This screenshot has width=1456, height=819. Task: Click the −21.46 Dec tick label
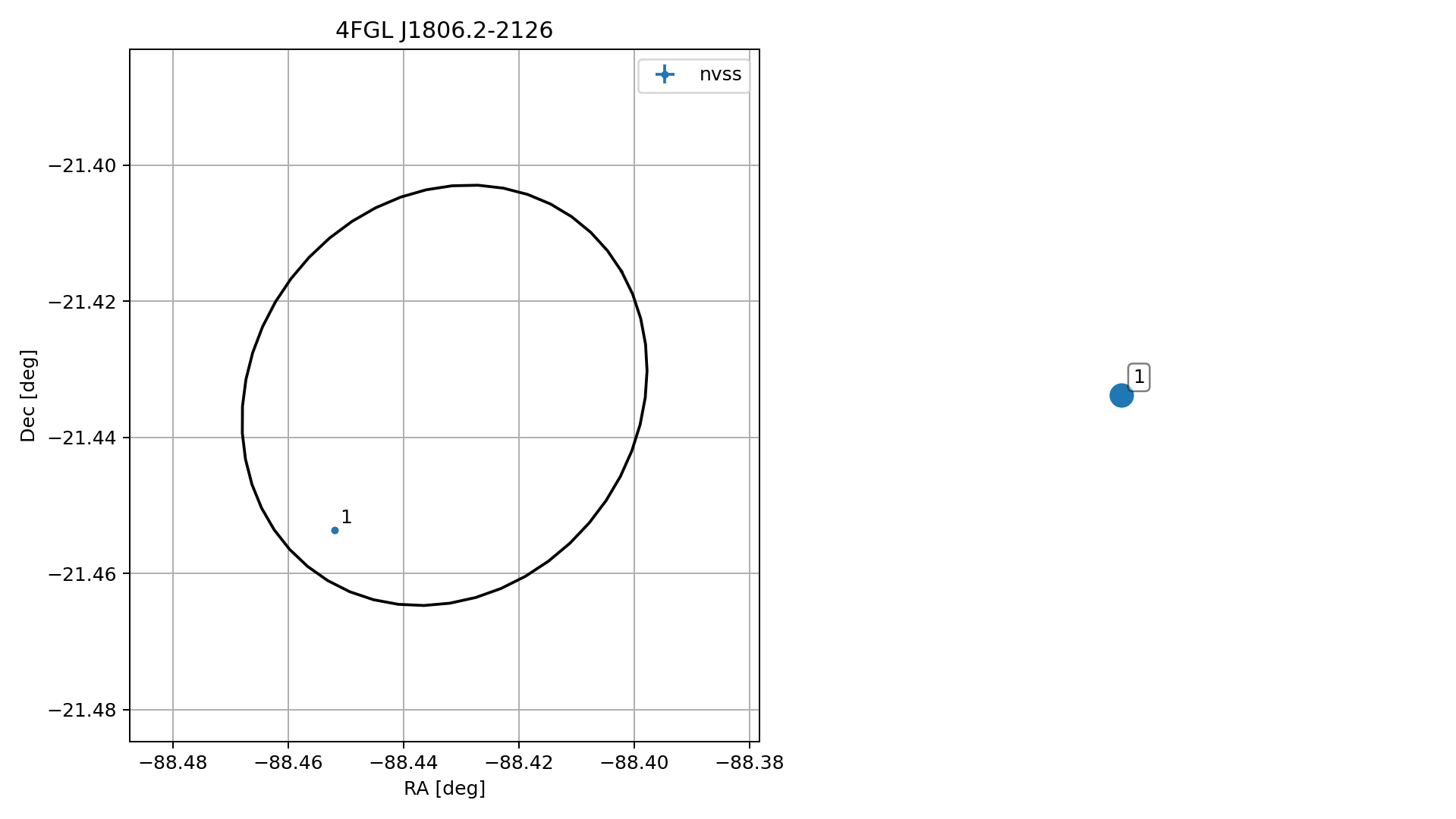(82, 574)
